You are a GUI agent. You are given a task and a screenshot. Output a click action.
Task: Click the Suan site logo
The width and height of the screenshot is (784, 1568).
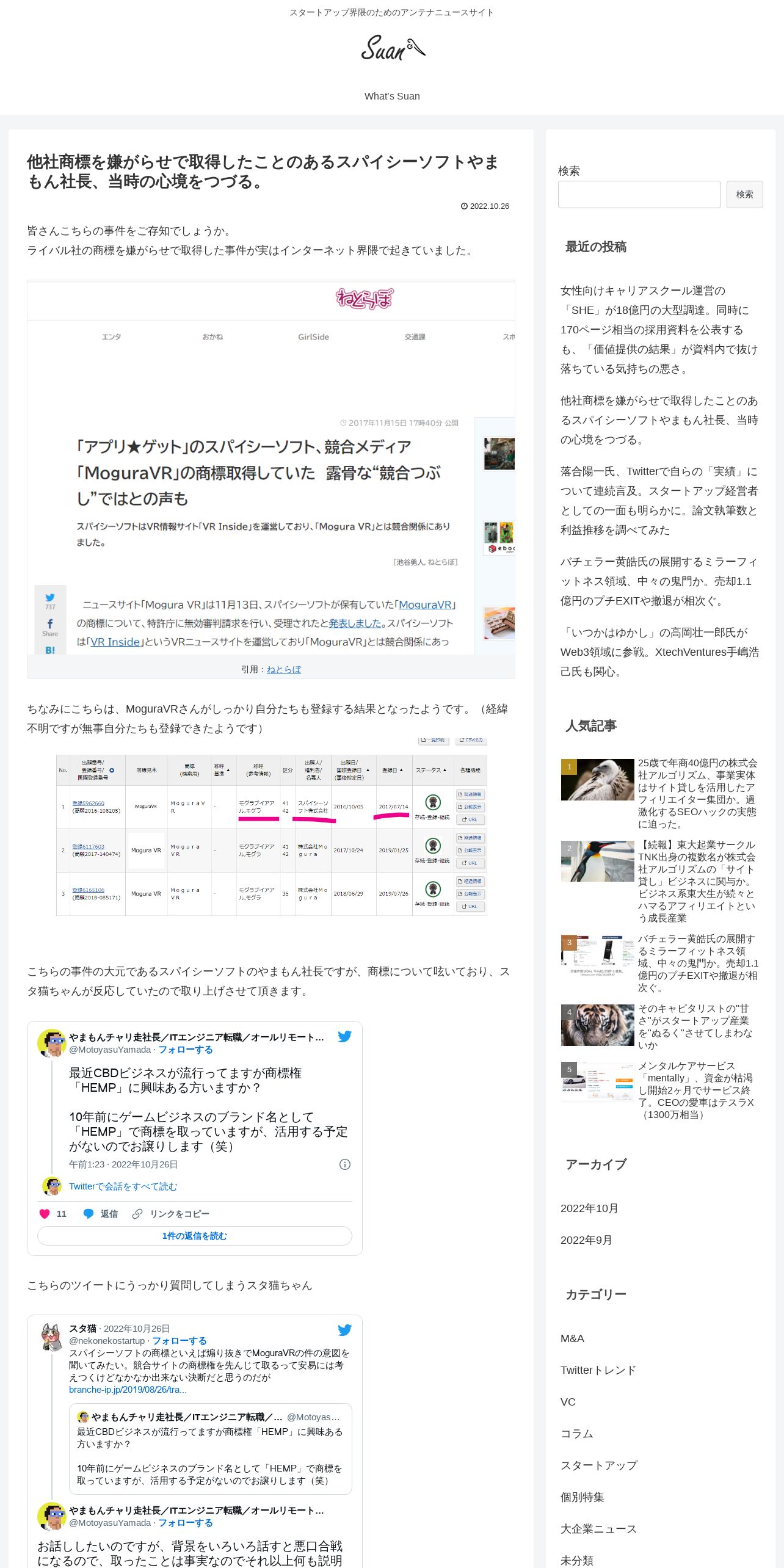pyautogui.click(x=392, y=48)
